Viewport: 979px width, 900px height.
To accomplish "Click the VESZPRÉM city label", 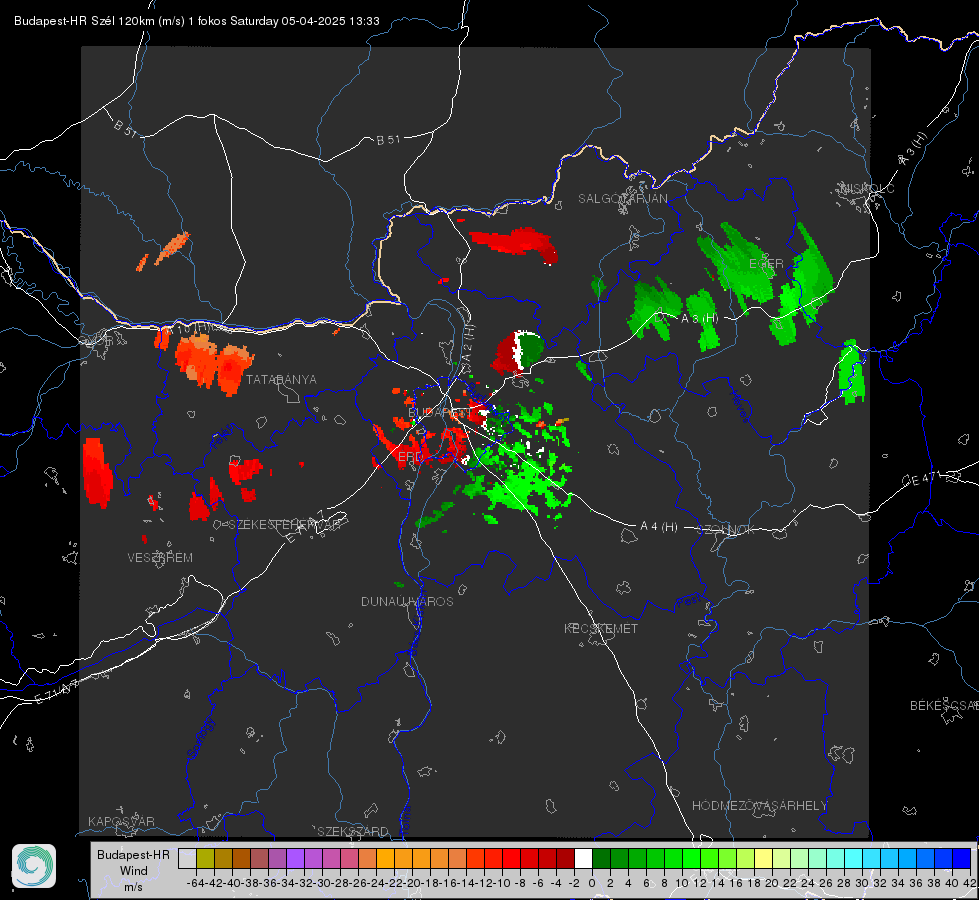I will [x=160, y=558].
